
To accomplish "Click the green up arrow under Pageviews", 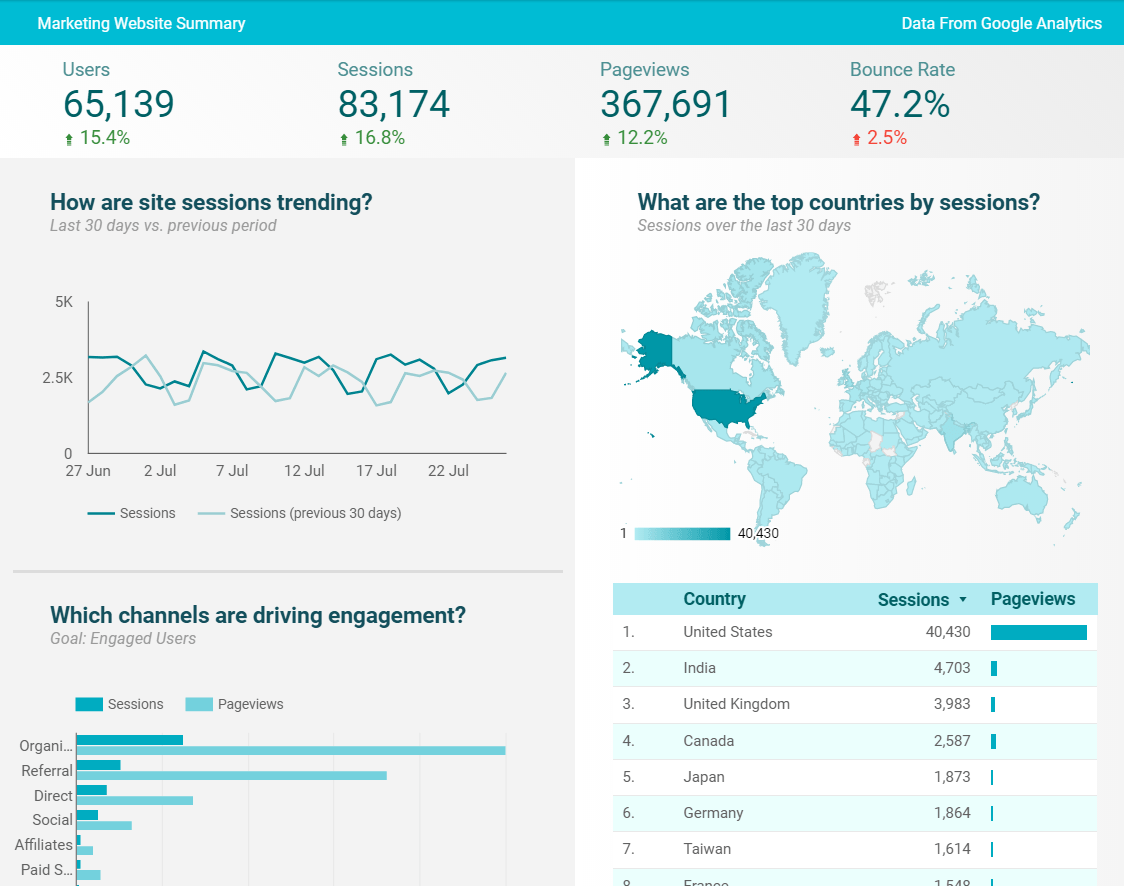I will point(606,140).
